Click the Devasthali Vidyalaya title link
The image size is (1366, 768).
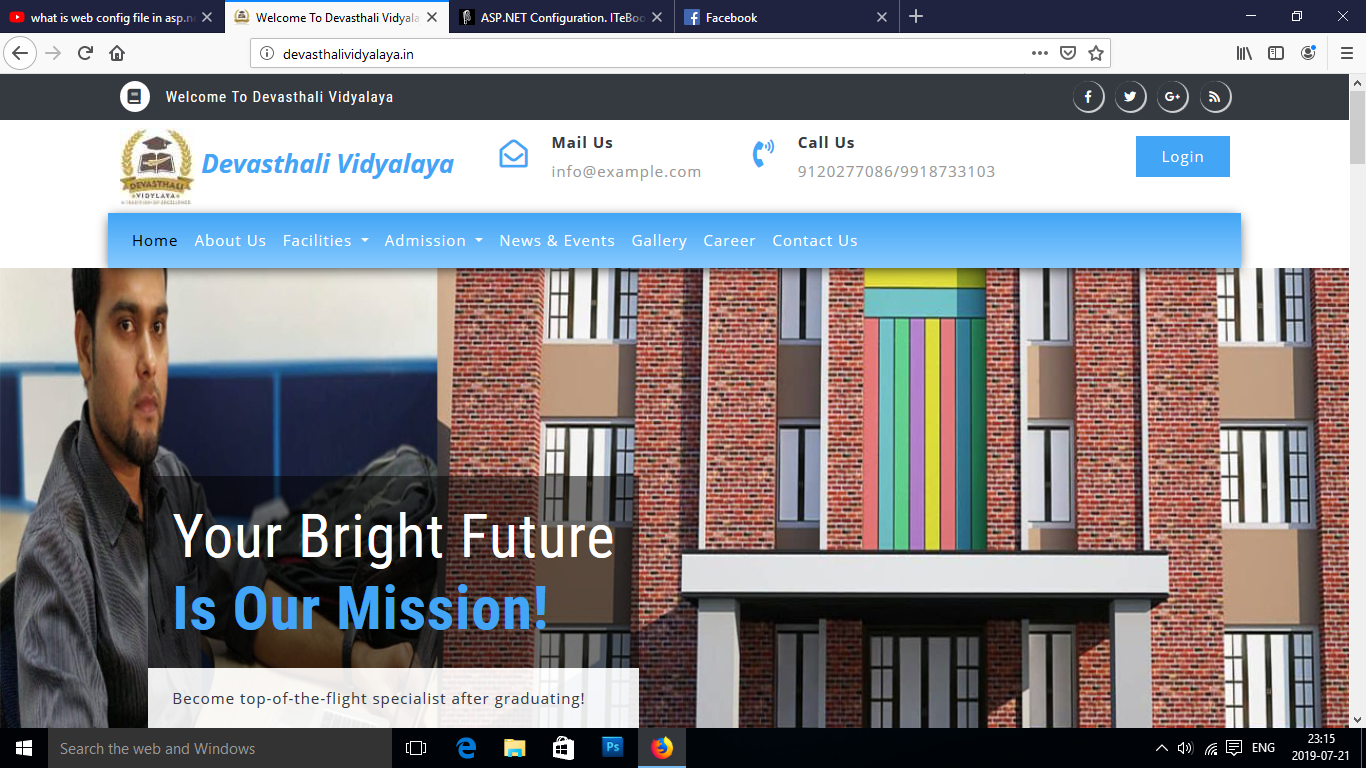[x=328, y=164]
